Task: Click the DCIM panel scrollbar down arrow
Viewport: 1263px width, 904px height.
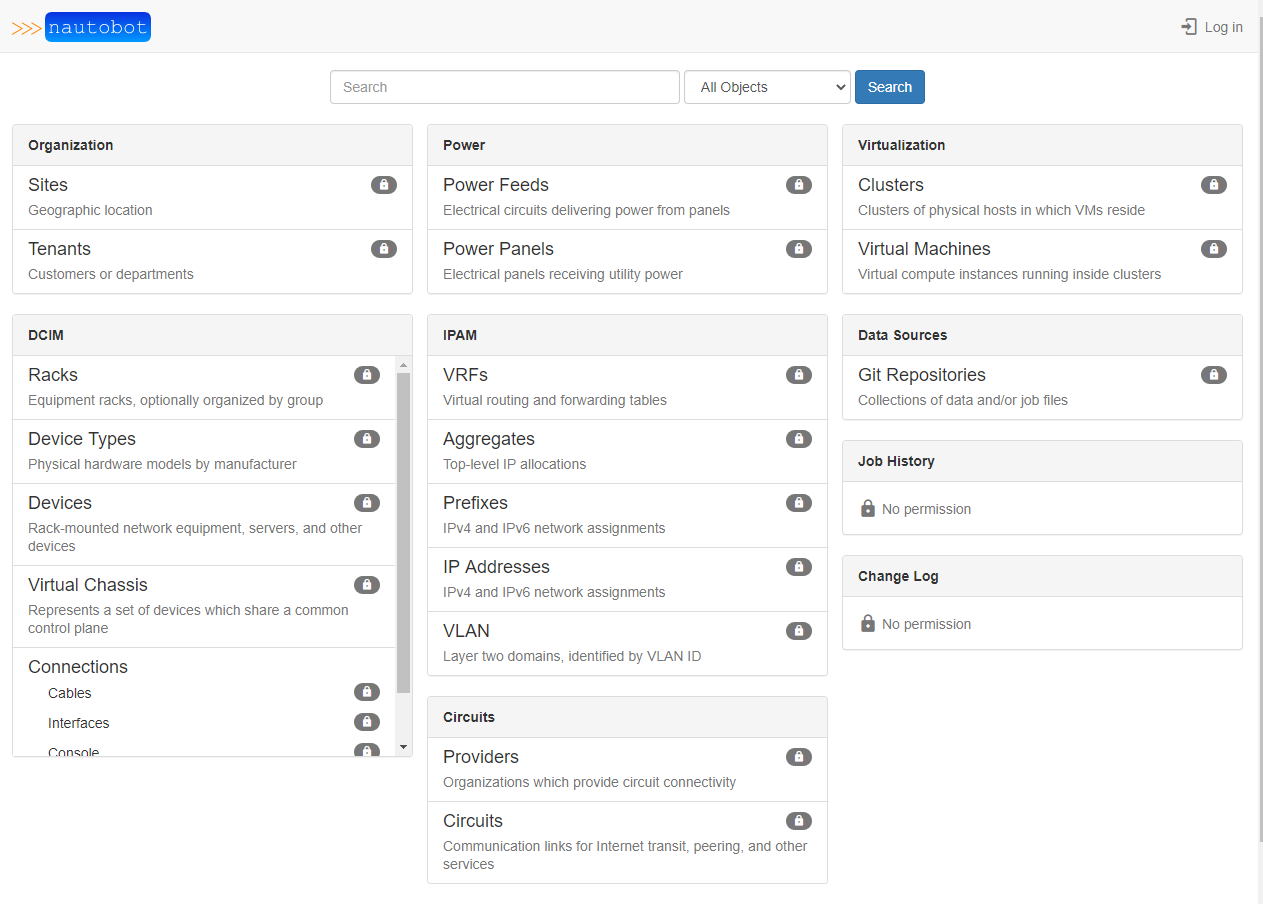Action: tap(404, 747)
